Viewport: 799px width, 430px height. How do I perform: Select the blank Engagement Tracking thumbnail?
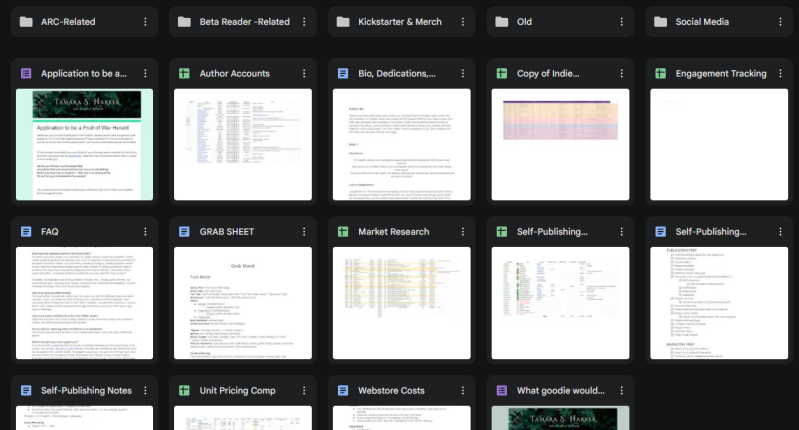pyautogui.click(x=719, y=145)
